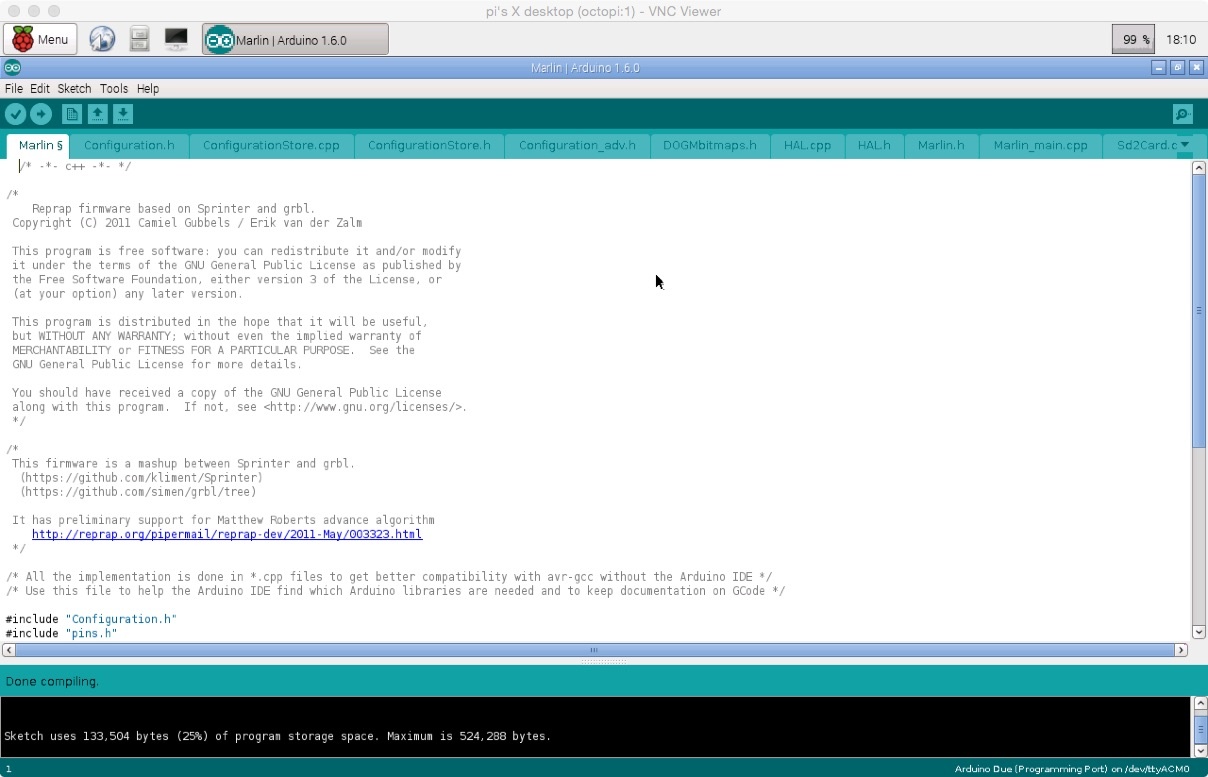
Task: Follow the reprap.org pipermail link
Action: (x=227, y=534)
